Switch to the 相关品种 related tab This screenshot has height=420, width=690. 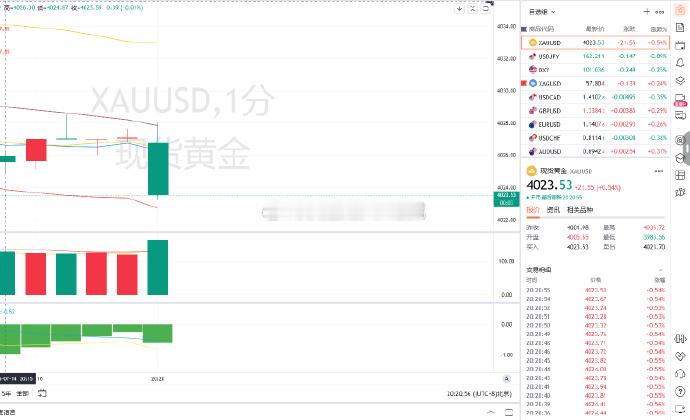[x=580, y=210]
